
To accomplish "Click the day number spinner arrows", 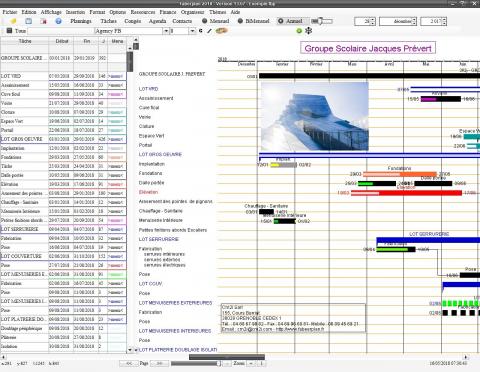I will click(x=373, y=21).
